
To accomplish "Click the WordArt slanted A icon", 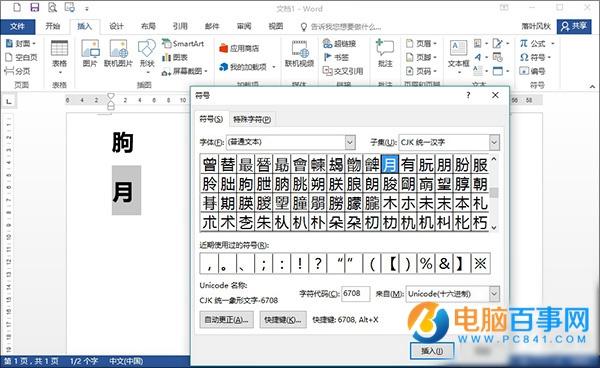I will pos(478,57).
